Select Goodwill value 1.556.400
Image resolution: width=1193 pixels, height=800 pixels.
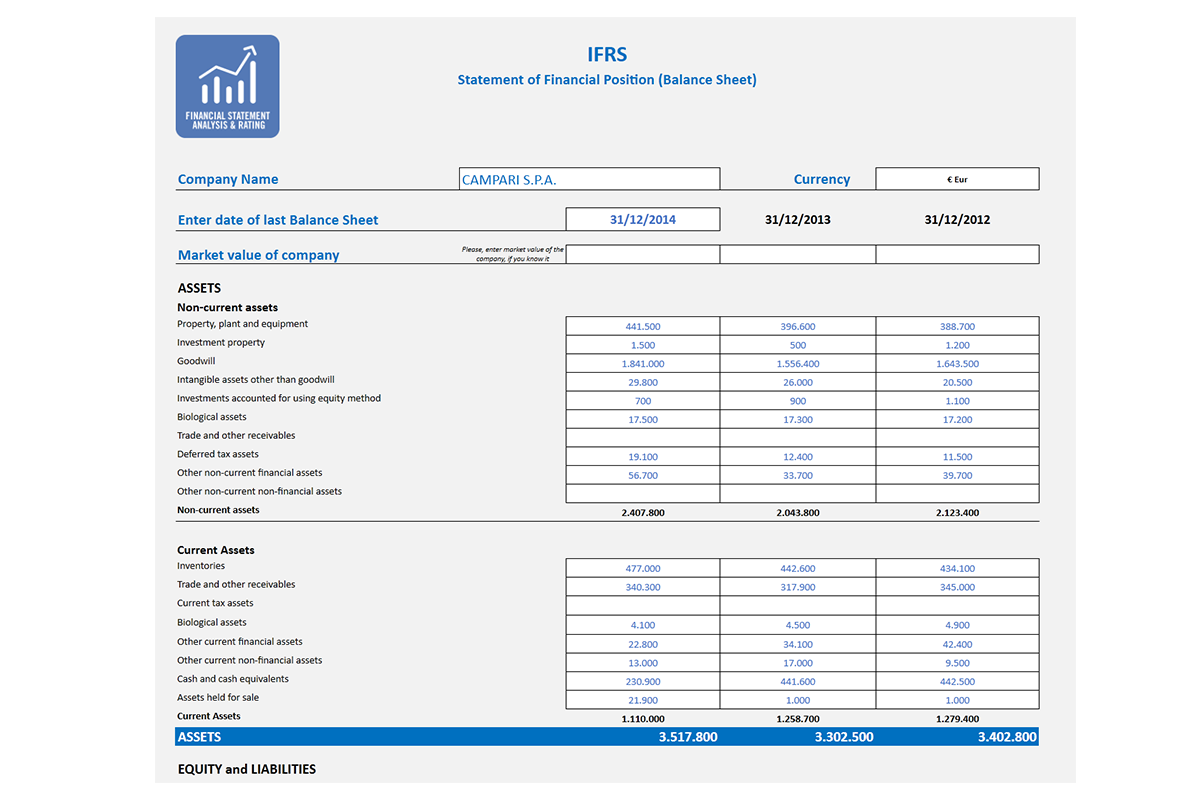pyautogui.click(x=797, y=364)
